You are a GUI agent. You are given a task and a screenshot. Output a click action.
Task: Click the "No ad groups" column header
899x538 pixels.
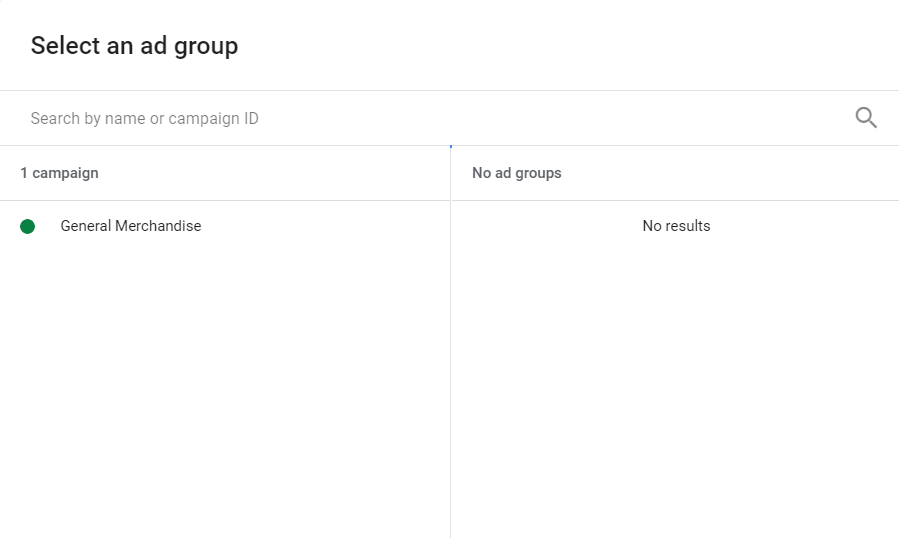[517, 173]
